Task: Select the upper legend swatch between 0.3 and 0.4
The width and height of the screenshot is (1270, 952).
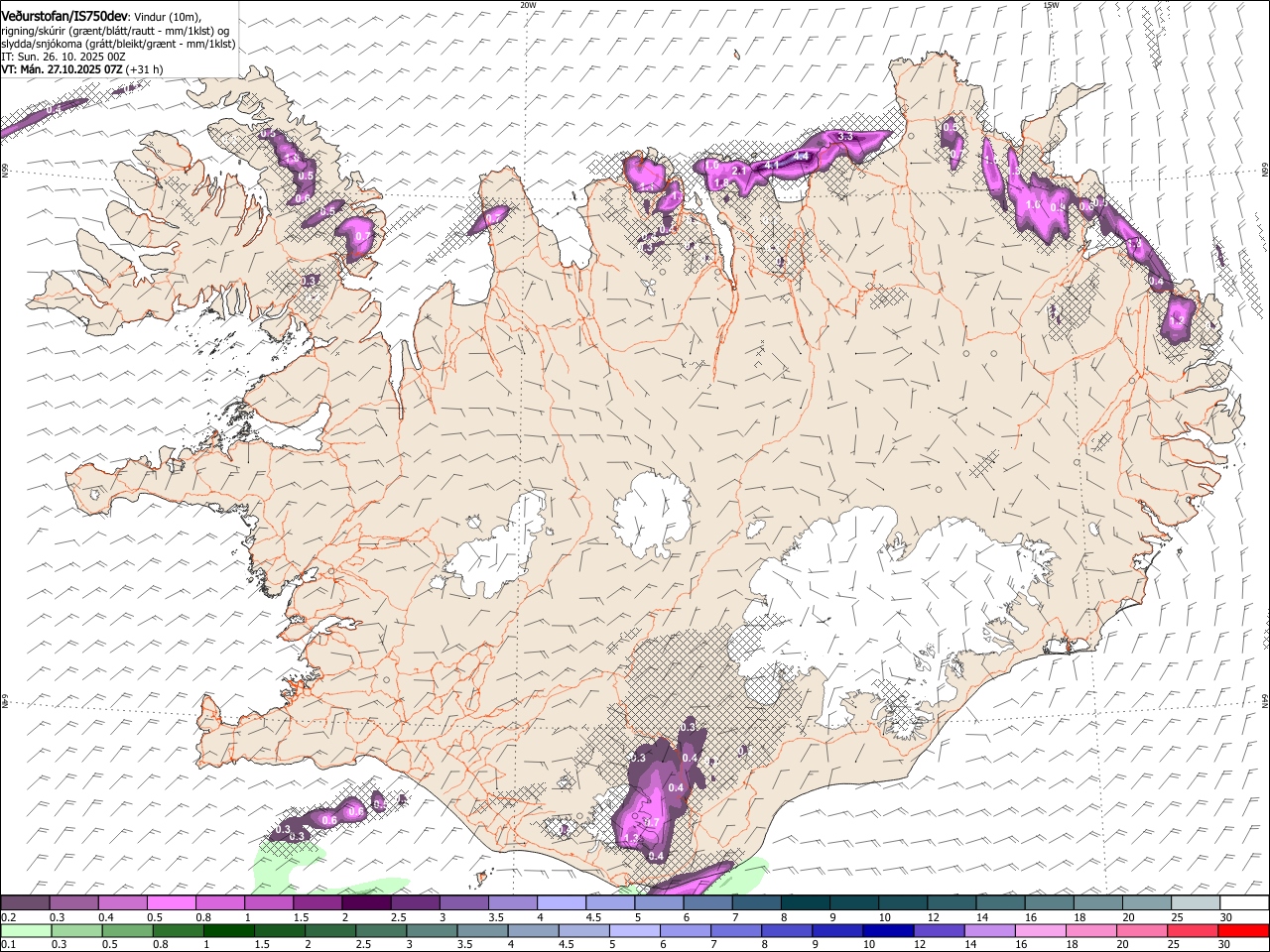Action: click(x=74, y=903)
